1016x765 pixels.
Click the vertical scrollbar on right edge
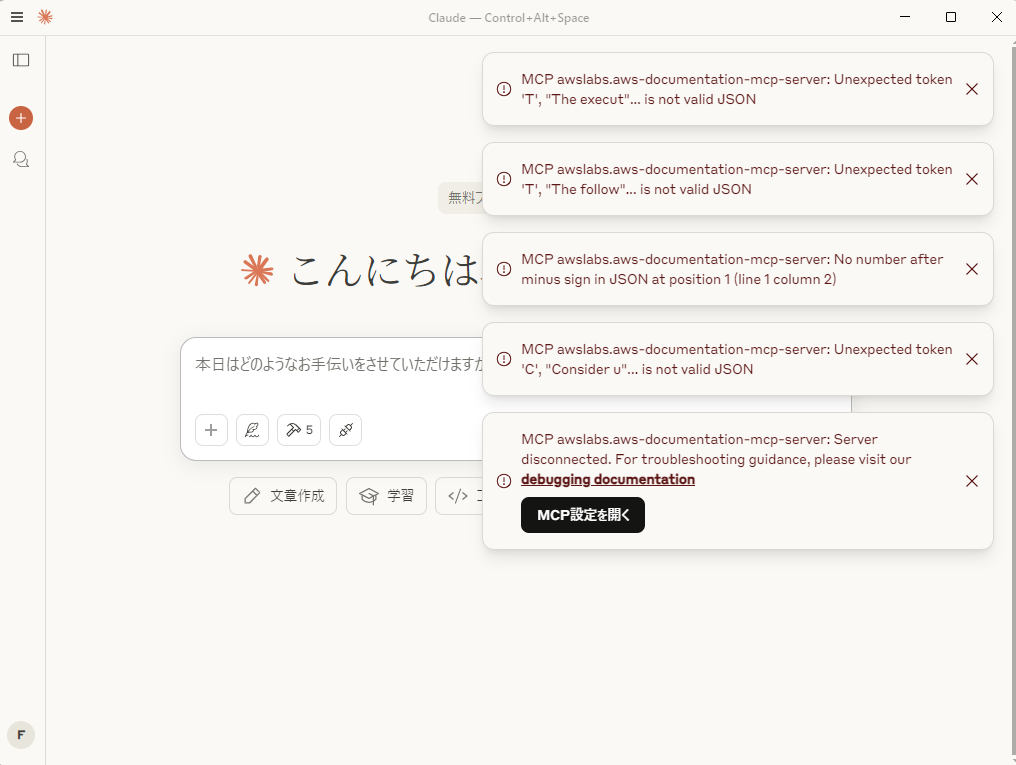[1011, 400]
